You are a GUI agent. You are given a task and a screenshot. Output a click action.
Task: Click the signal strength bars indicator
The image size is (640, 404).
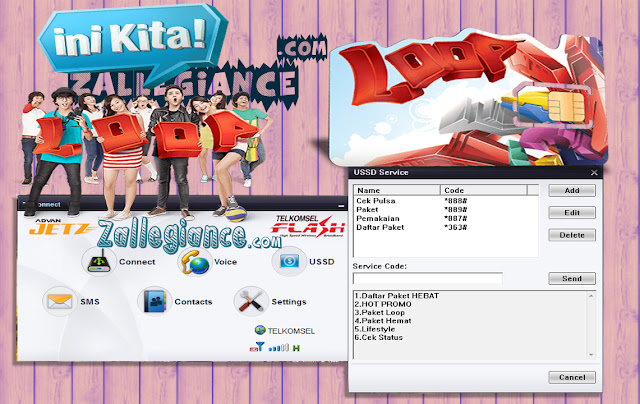coord(279,348)
